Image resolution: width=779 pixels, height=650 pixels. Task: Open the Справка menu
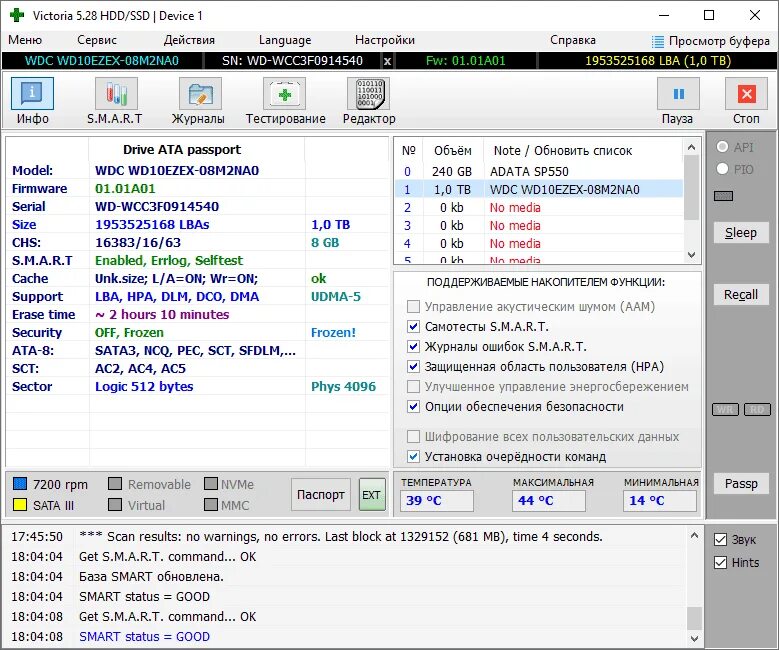(x=573, y=40)
